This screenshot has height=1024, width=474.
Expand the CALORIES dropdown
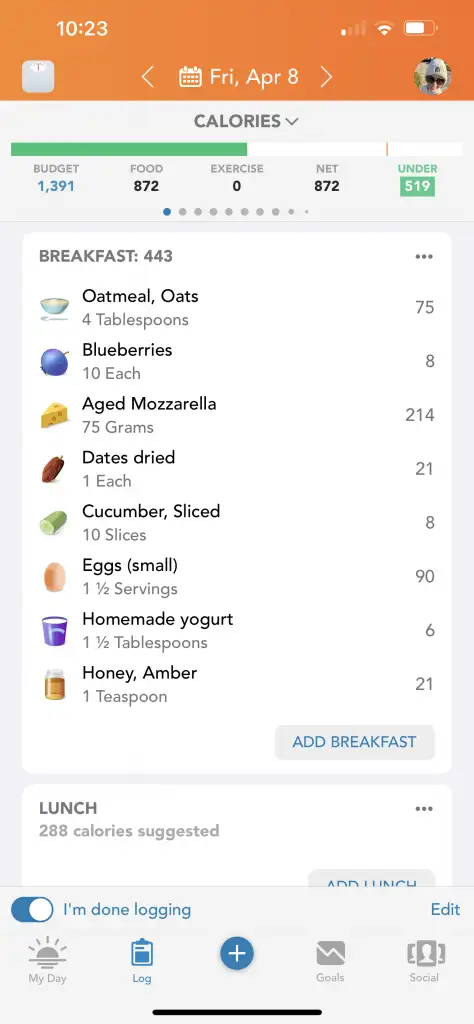[x=245, y=121]
